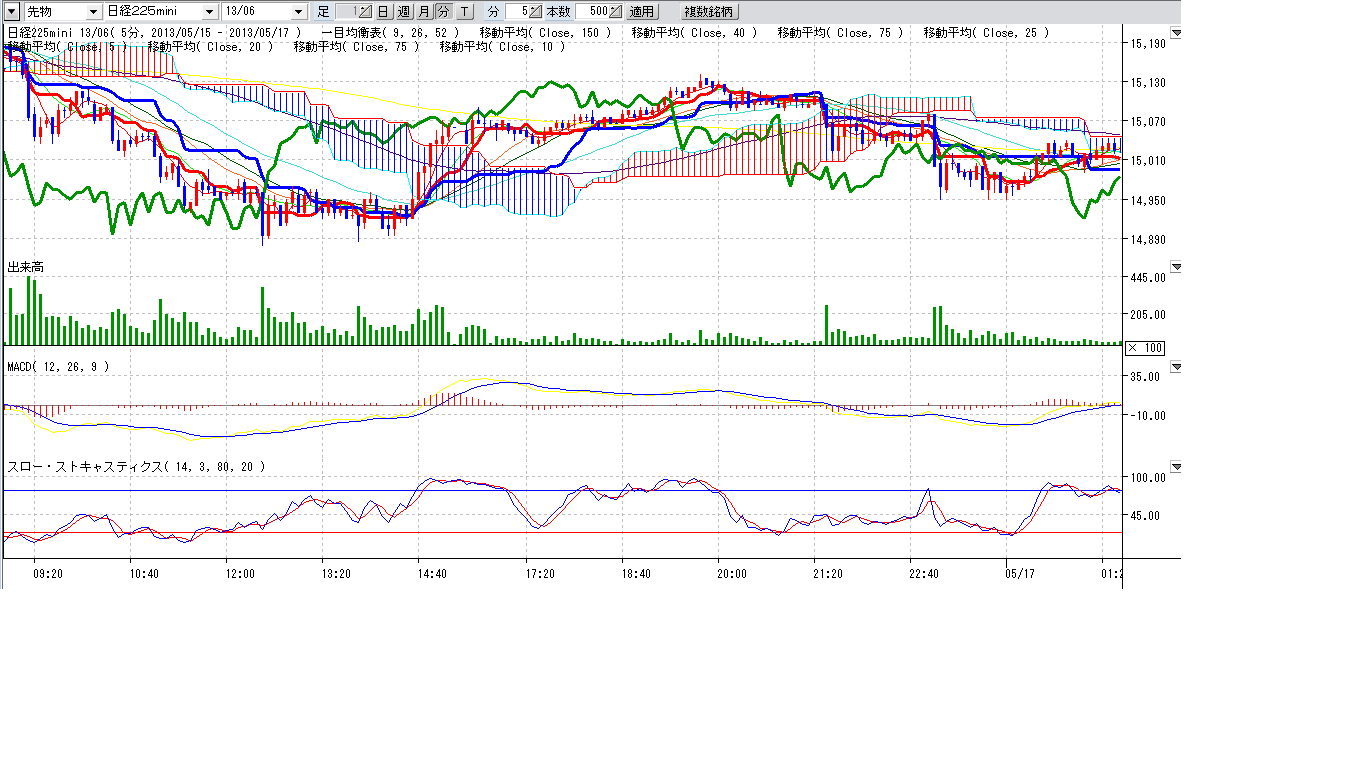
Task: Open the 日経225mini symbol dropdown
Action: (x=209, y=12)
